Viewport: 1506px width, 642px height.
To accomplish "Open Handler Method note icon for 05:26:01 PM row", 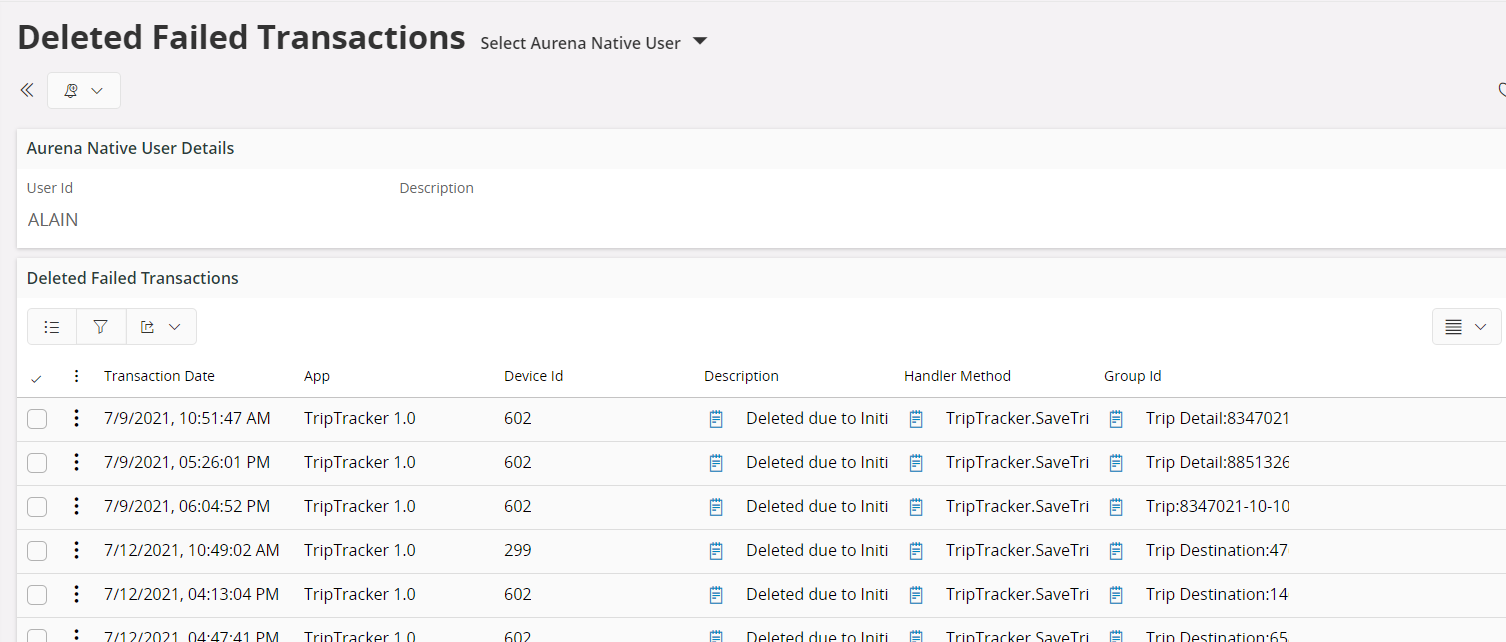I will tap(916, 463).
